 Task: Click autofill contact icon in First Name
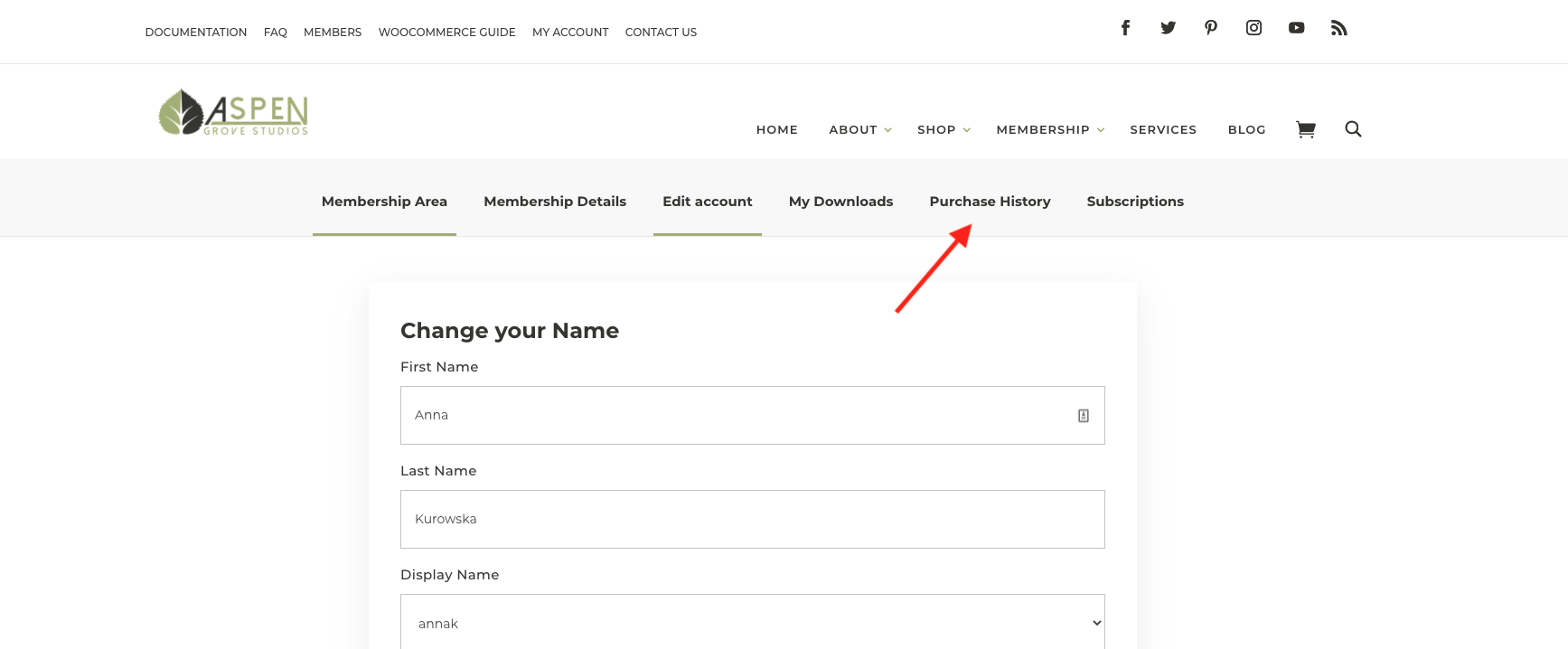(x=1083, y=416)
